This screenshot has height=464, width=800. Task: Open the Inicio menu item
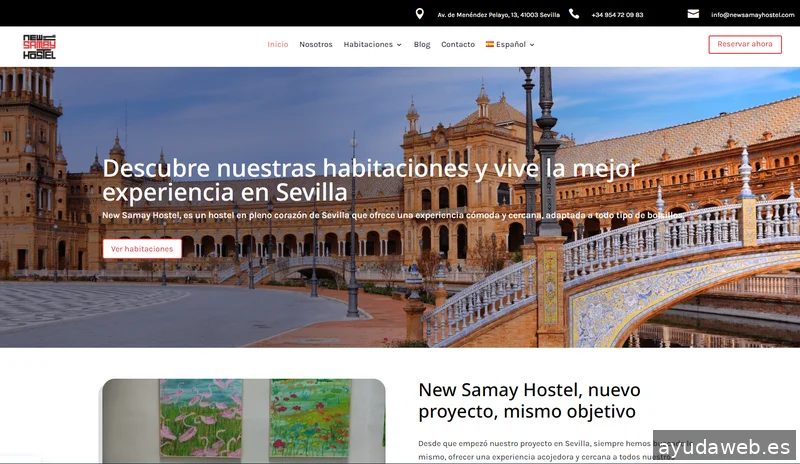278,44
